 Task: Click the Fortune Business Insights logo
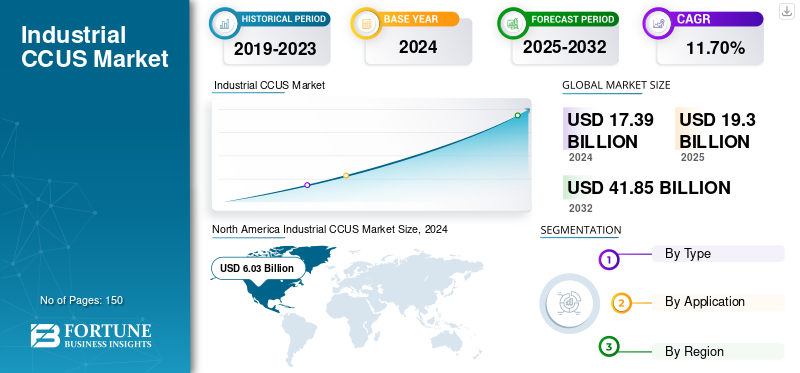(x=91, y=336)
